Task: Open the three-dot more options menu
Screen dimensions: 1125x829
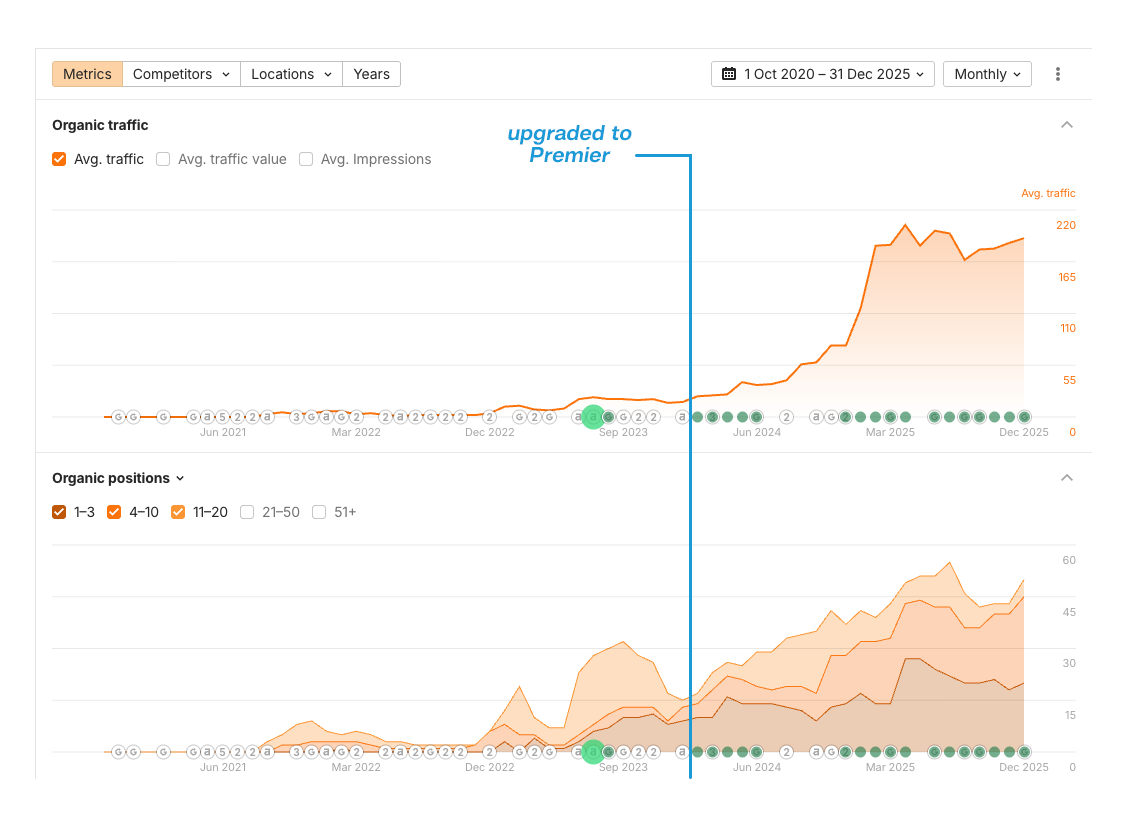Action: click(x=1058, y=74)
